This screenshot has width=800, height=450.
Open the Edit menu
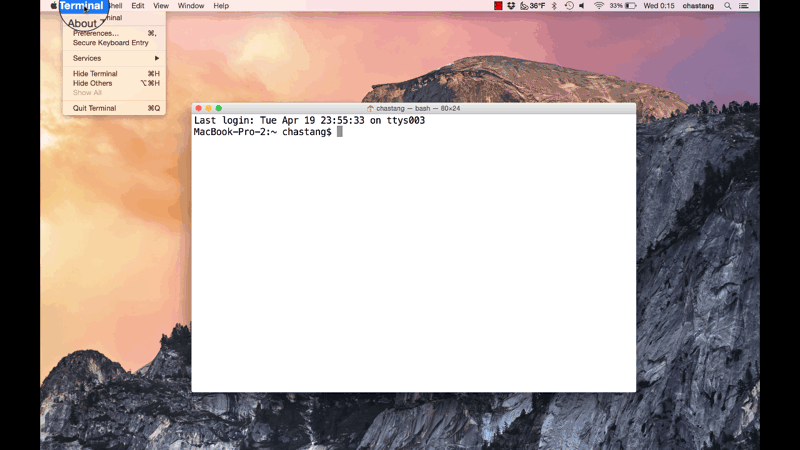138,6
